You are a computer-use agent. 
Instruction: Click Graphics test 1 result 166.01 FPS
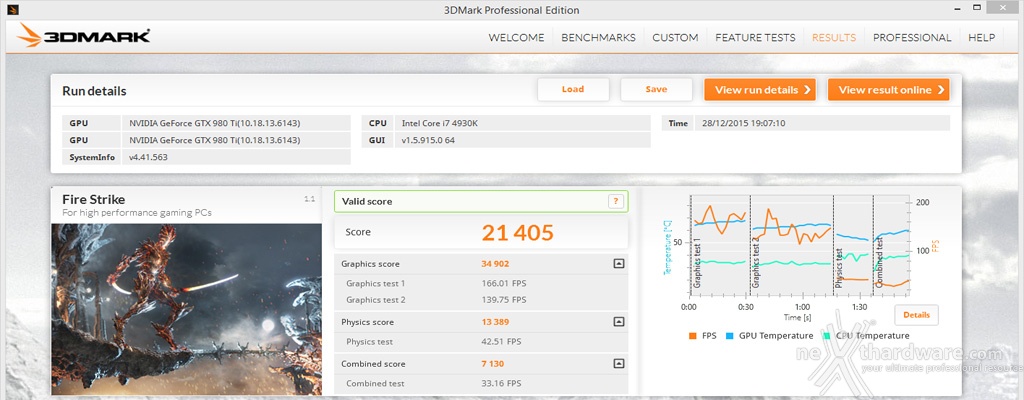point(504,284)
